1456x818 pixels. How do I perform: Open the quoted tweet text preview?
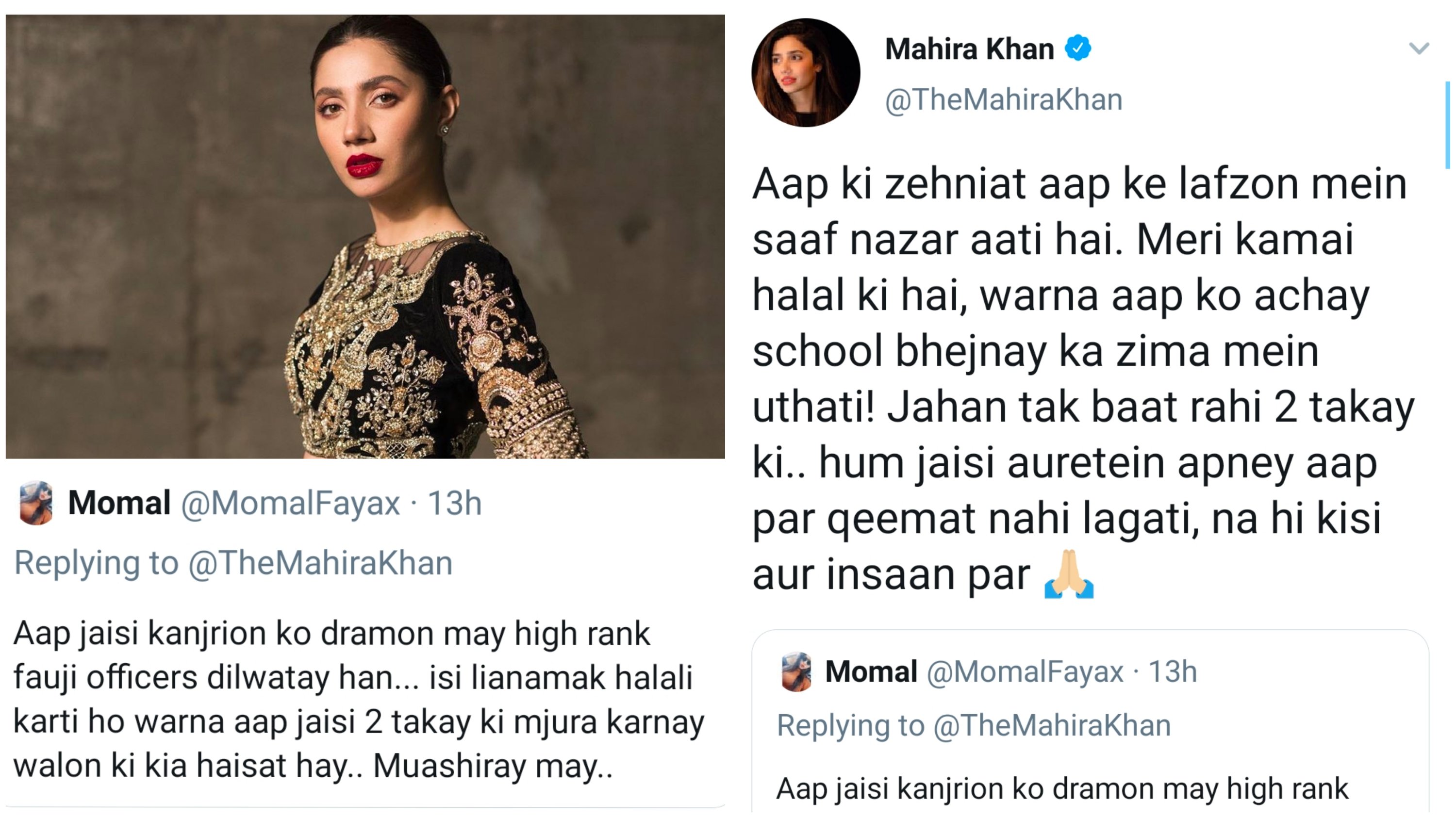point(1062,788)
